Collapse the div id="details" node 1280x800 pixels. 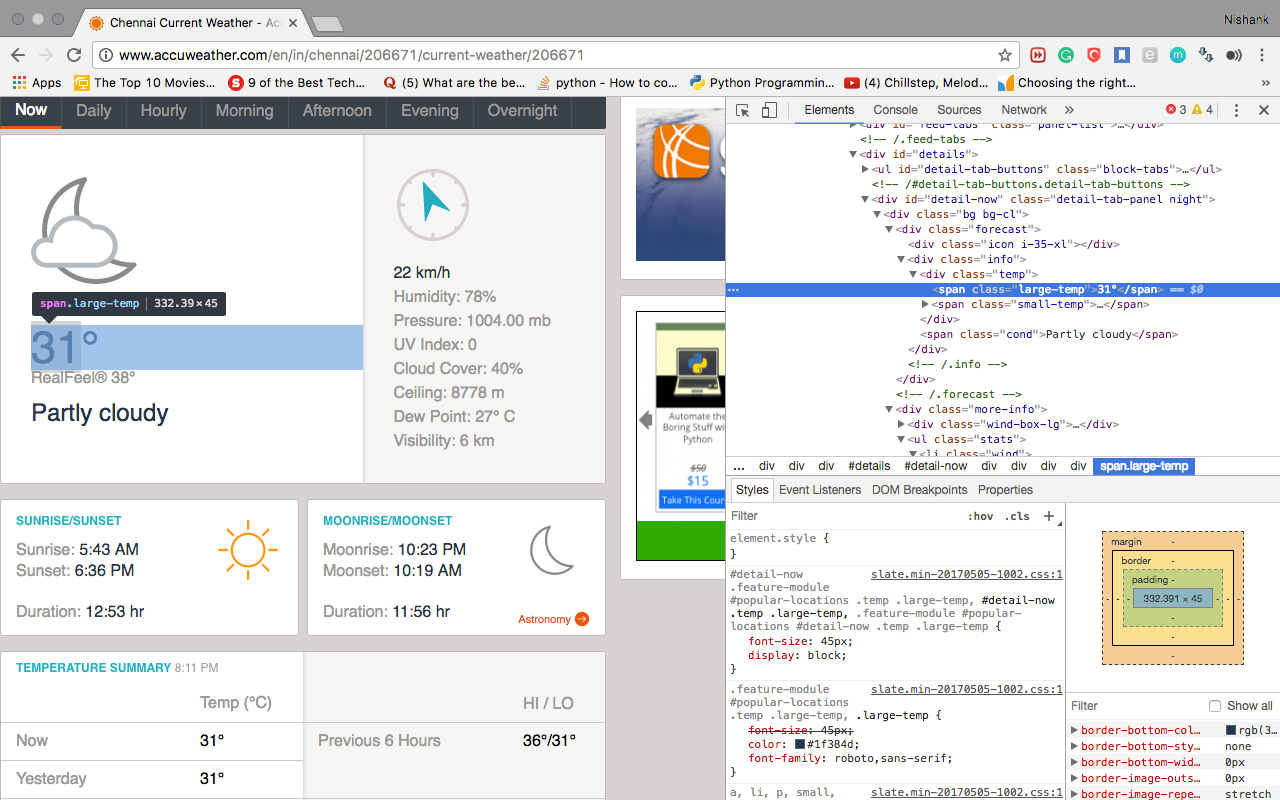click(853, 155)
